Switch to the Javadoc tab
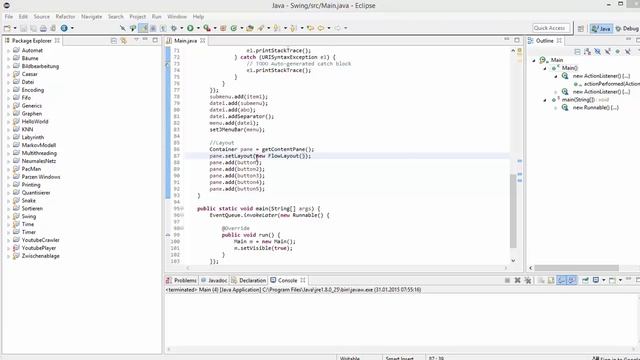The width and height of the screenshot is (640, 360). pos(214,280)
